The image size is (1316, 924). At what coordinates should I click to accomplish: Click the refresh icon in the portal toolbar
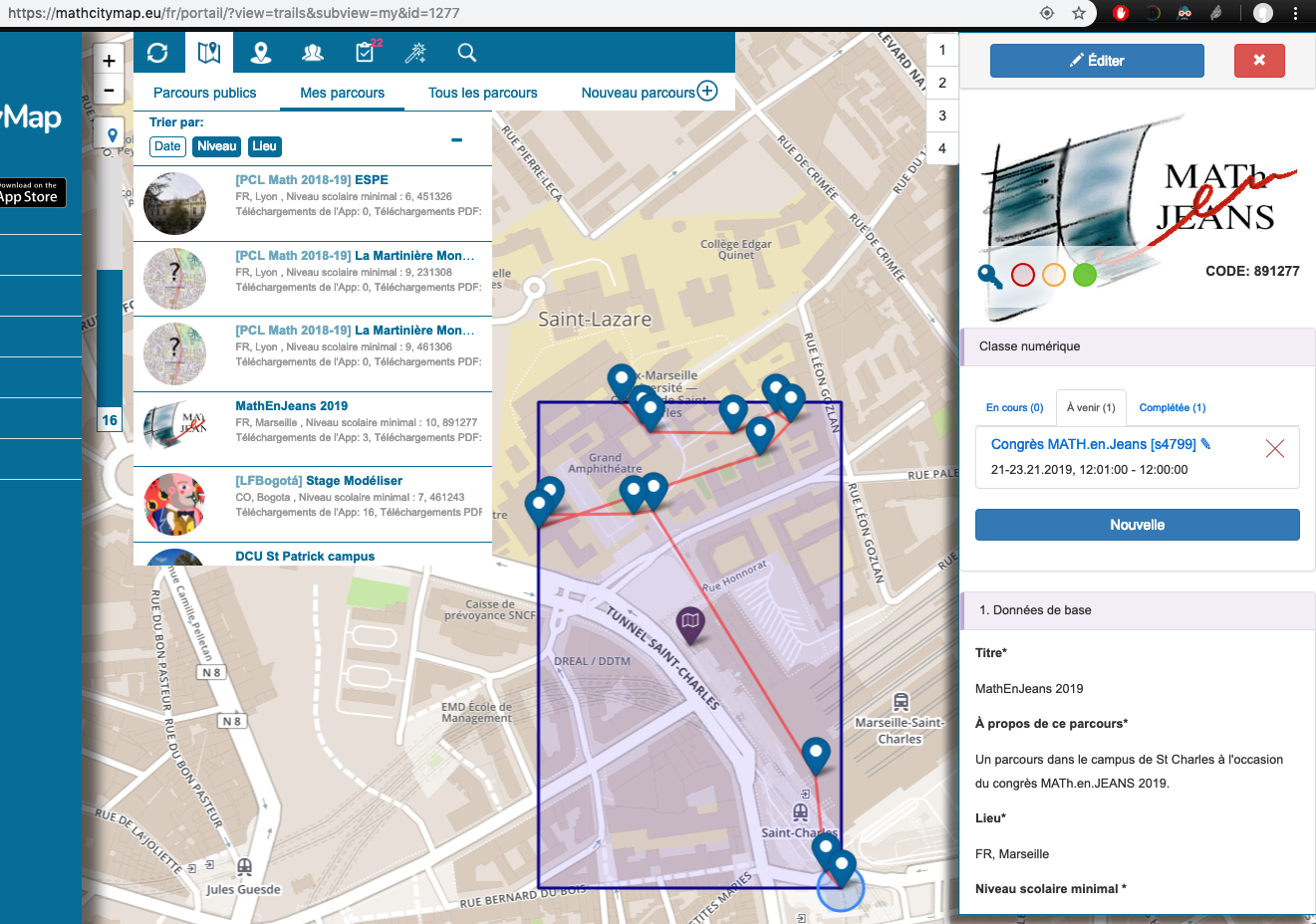point(157,53)
